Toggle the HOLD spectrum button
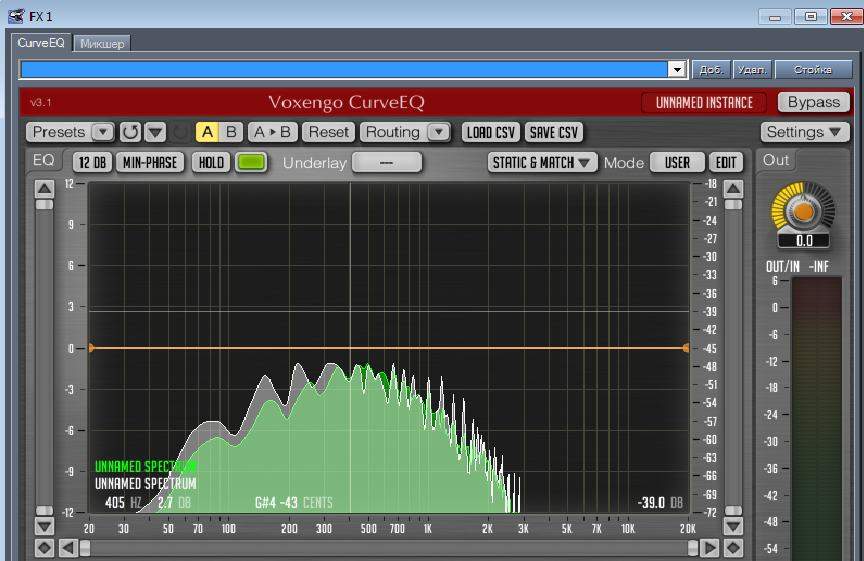The height and width of the screenshot is (561, 864). pos(210,162)
